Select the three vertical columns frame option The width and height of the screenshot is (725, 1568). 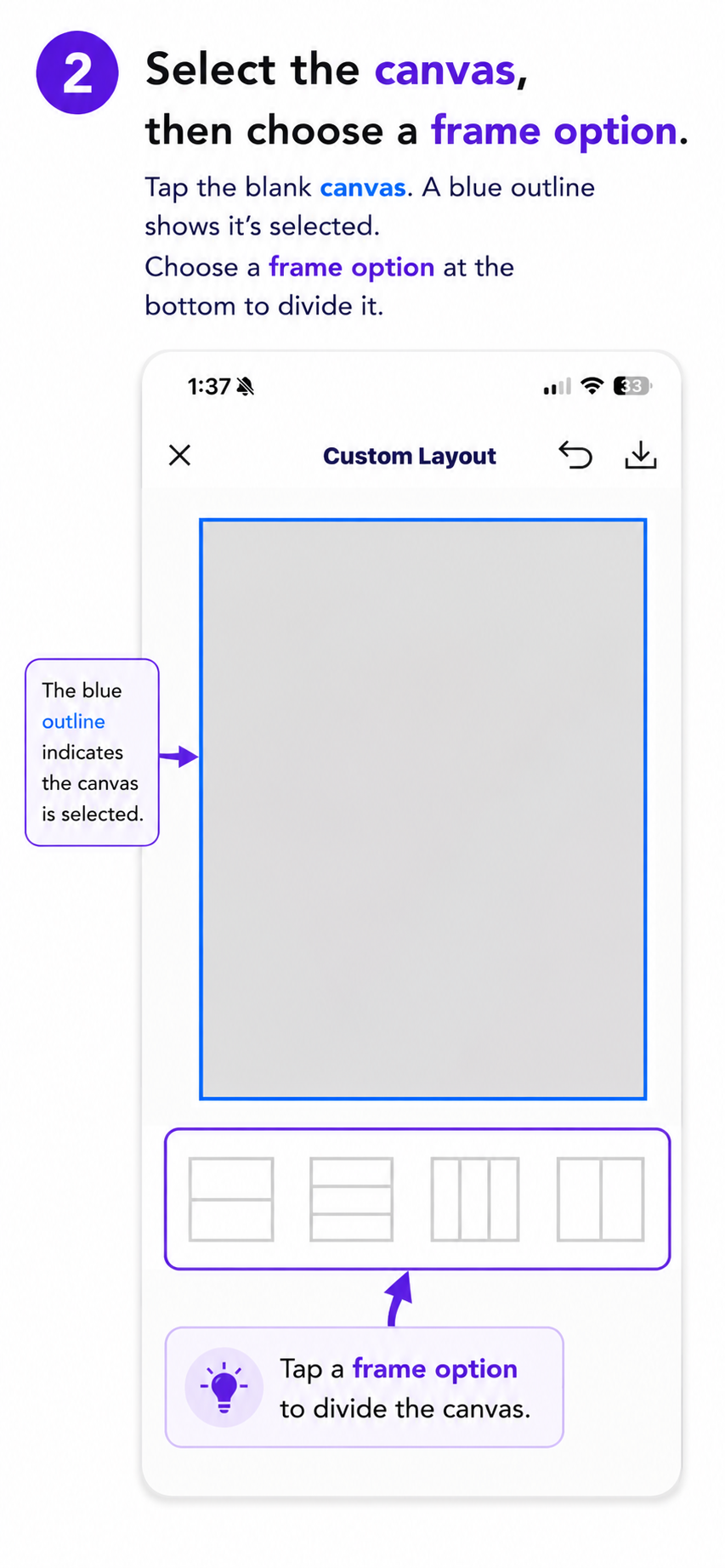[x=475, y=1199]
